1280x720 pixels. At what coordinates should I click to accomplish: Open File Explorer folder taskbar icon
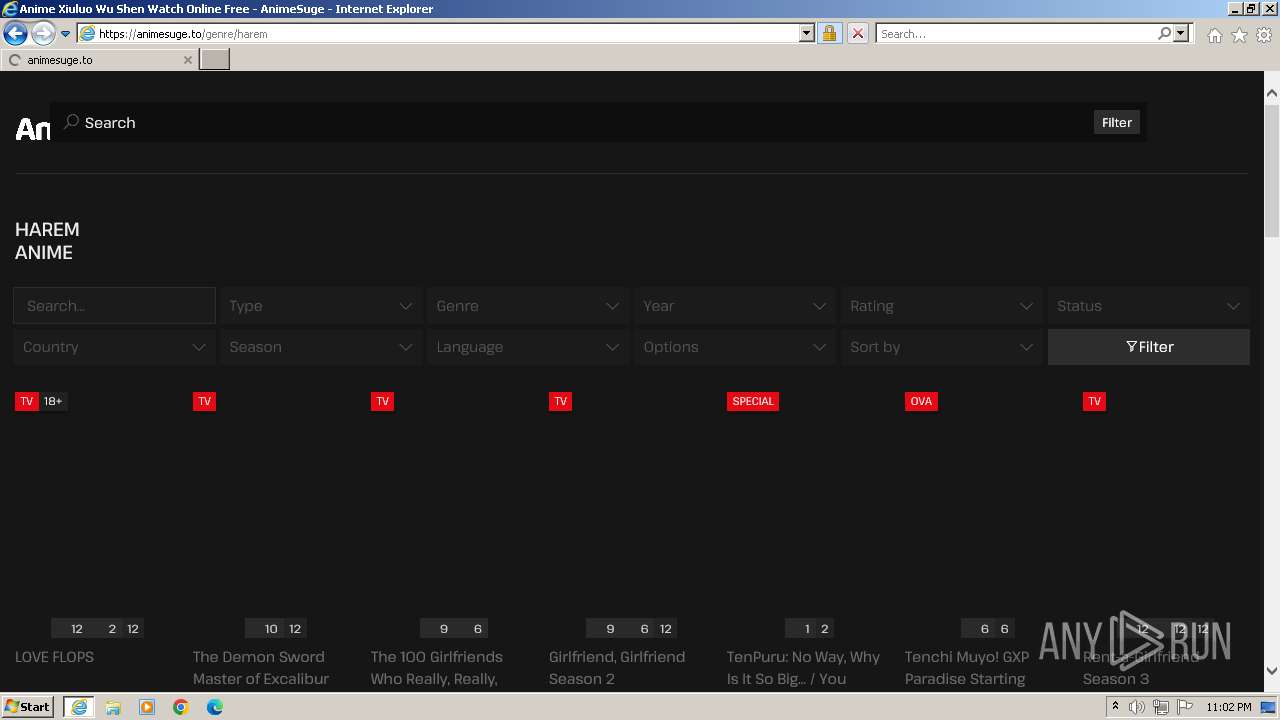[113, 707]
